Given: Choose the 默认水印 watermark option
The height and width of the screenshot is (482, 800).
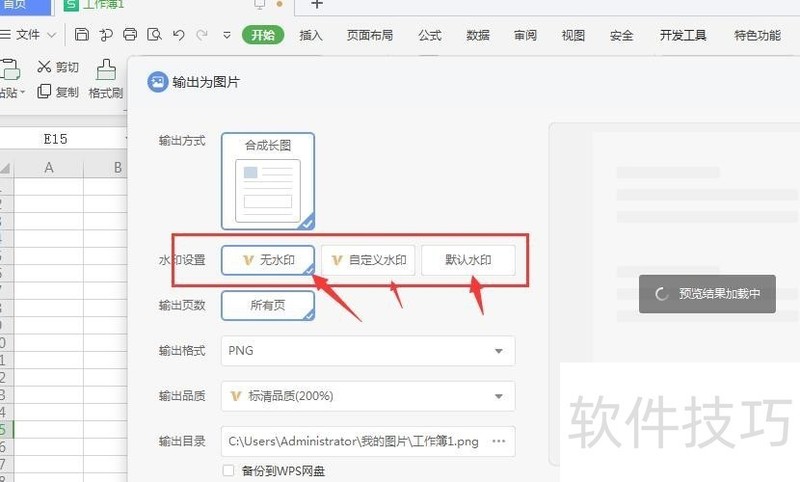Looking at the screenshot, I should (x=468, y=260).
